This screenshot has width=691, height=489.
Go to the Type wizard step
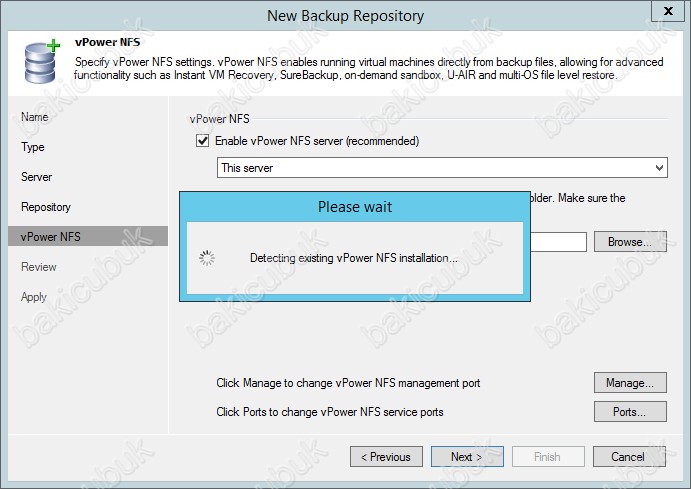(x=33, y=147)
